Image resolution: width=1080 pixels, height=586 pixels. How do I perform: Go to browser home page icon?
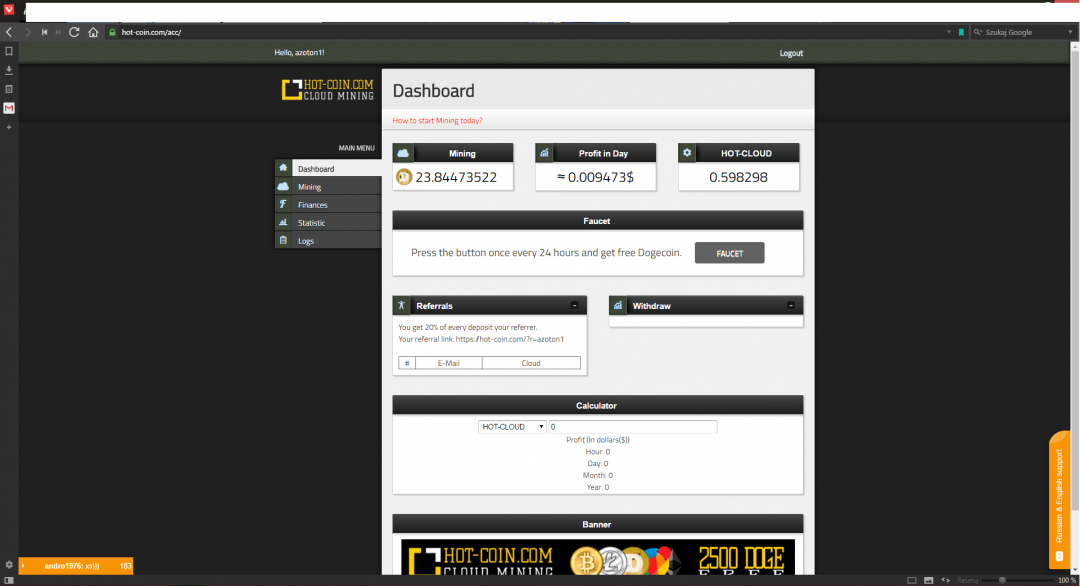(x=92, y=32)
